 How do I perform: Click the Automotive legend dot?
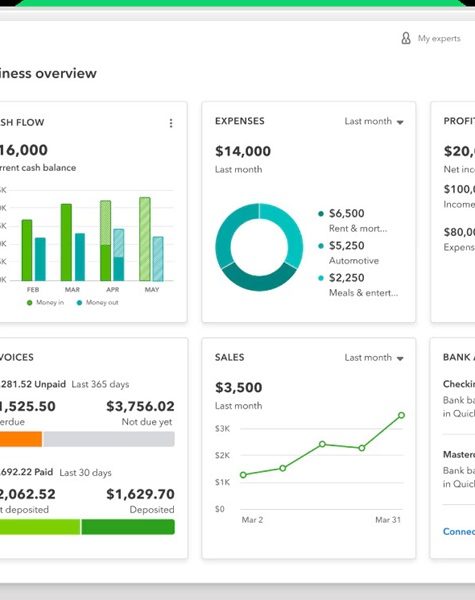click(x=321, y=246)
